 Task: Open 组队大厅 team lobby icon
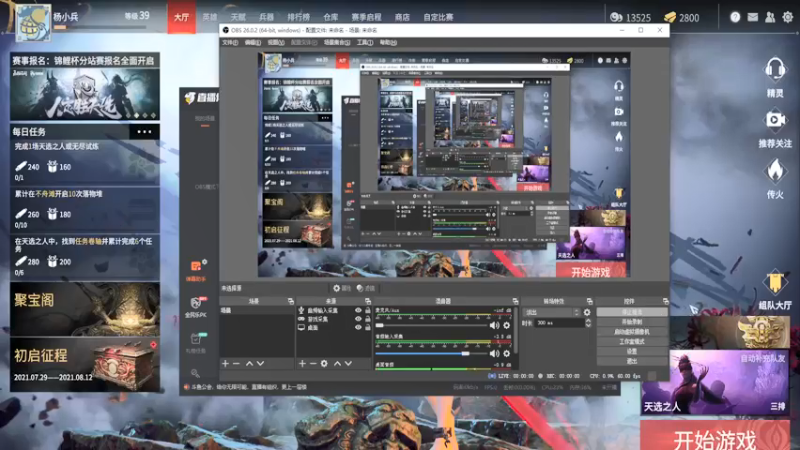click(x=775, y=282)
